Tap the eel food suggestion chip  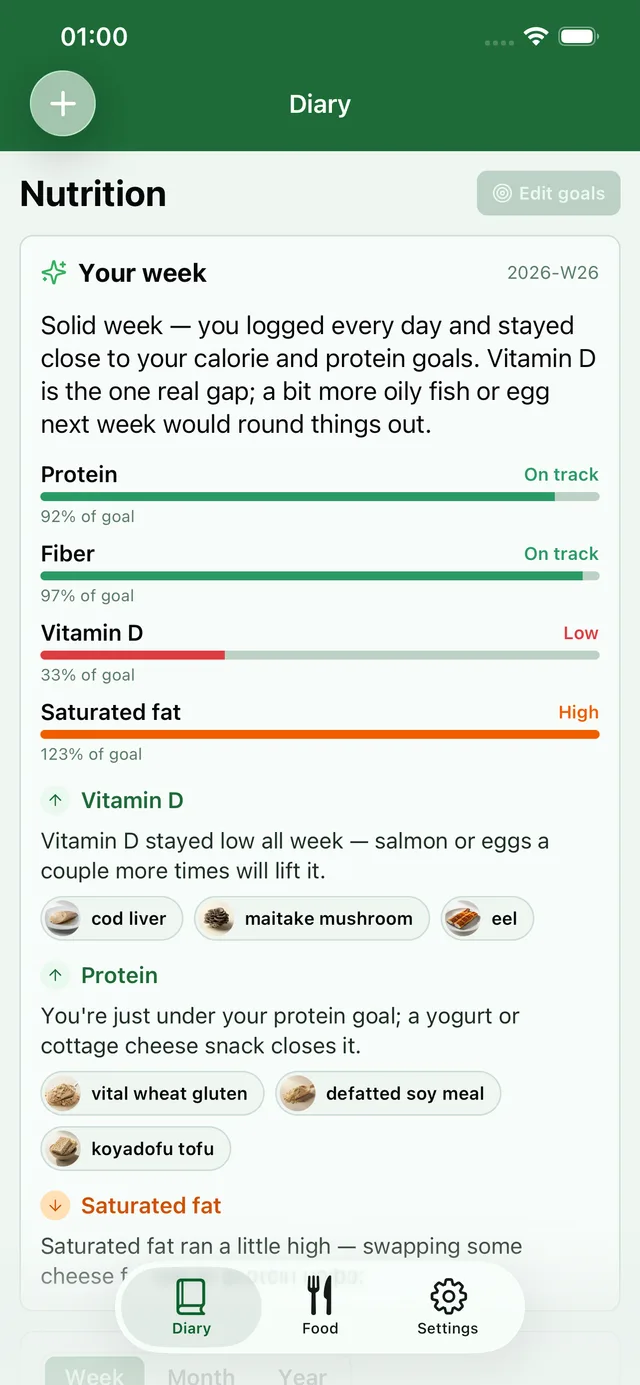pos(487,918)
